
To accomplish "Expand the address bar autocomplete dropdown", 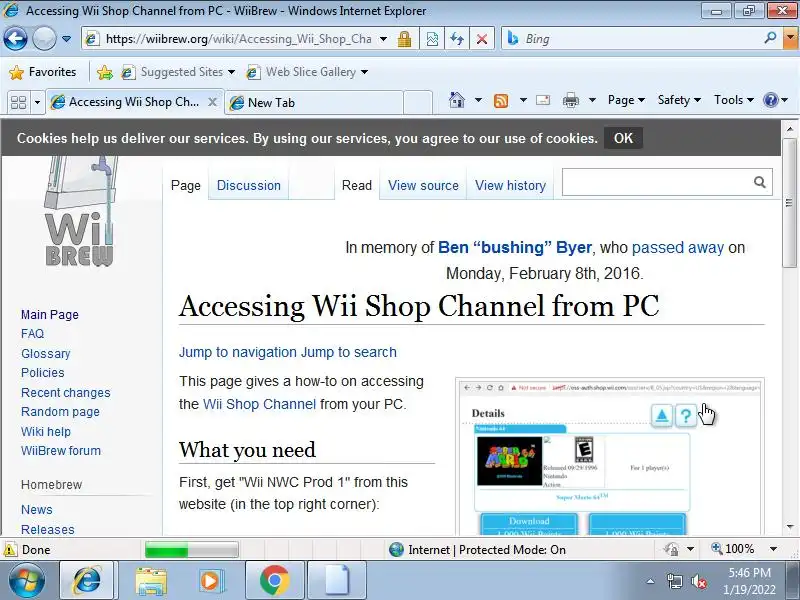I will [x=384, y=39].
